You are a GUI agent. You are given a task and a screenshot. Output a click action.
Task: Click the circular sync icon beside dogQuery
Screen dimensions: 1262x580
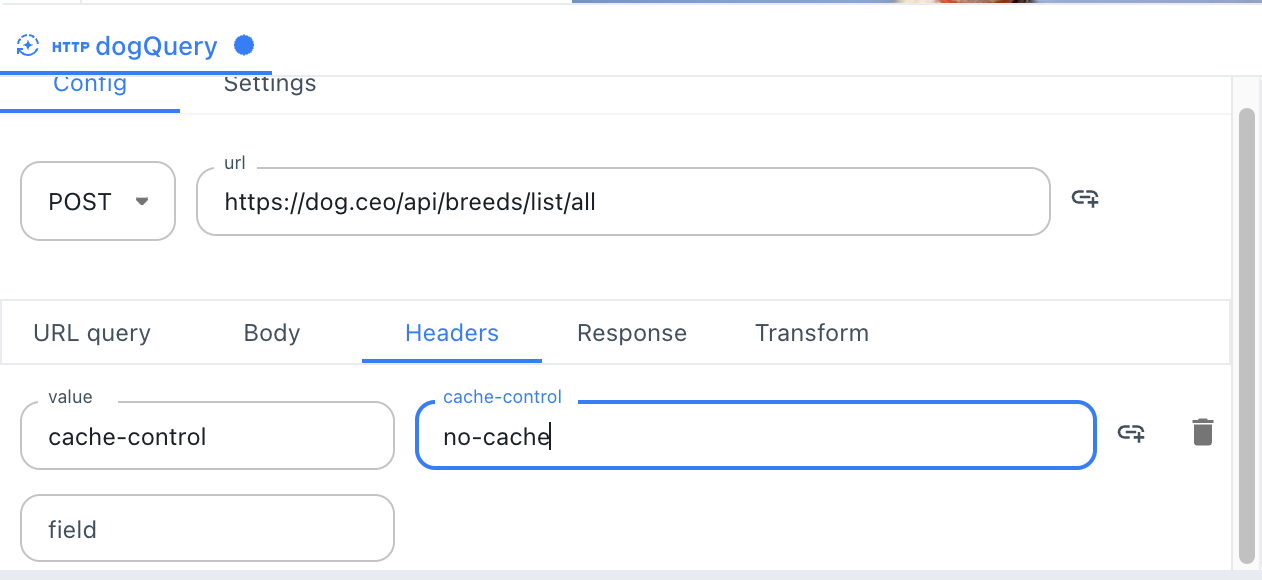28,45
